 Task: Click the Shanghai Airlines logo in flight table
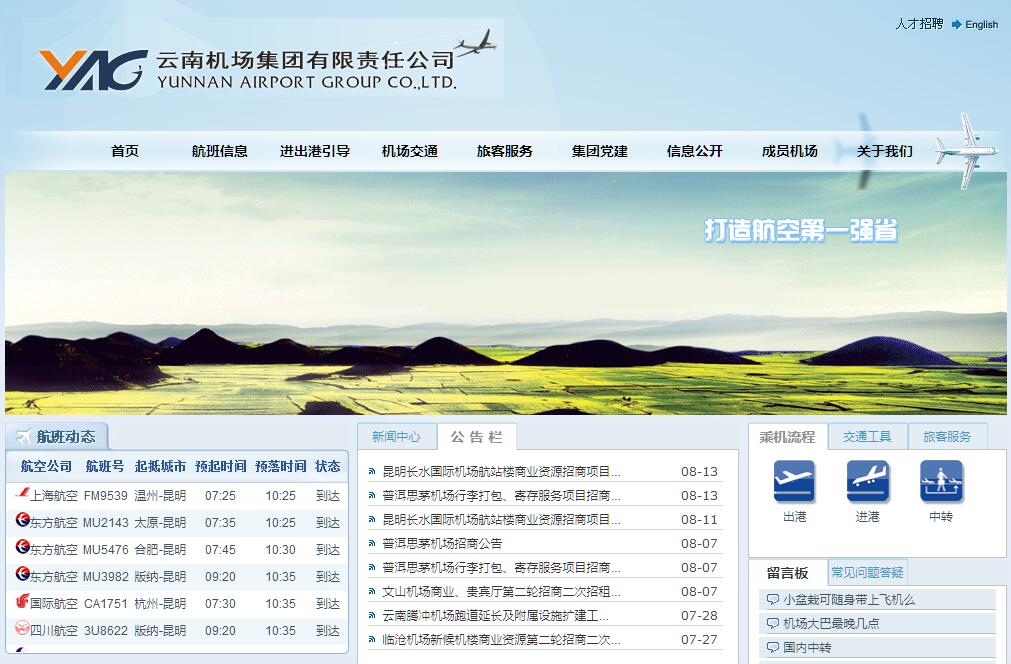(x=22, y=494)
